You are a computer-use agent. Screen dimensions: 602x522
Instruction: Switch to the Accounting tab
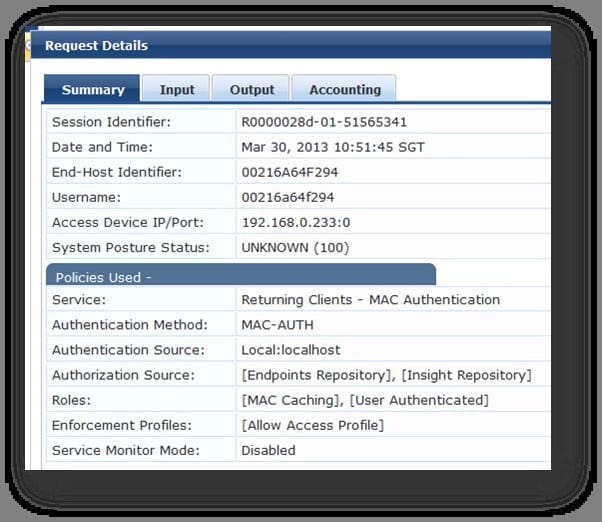[345, 89]
